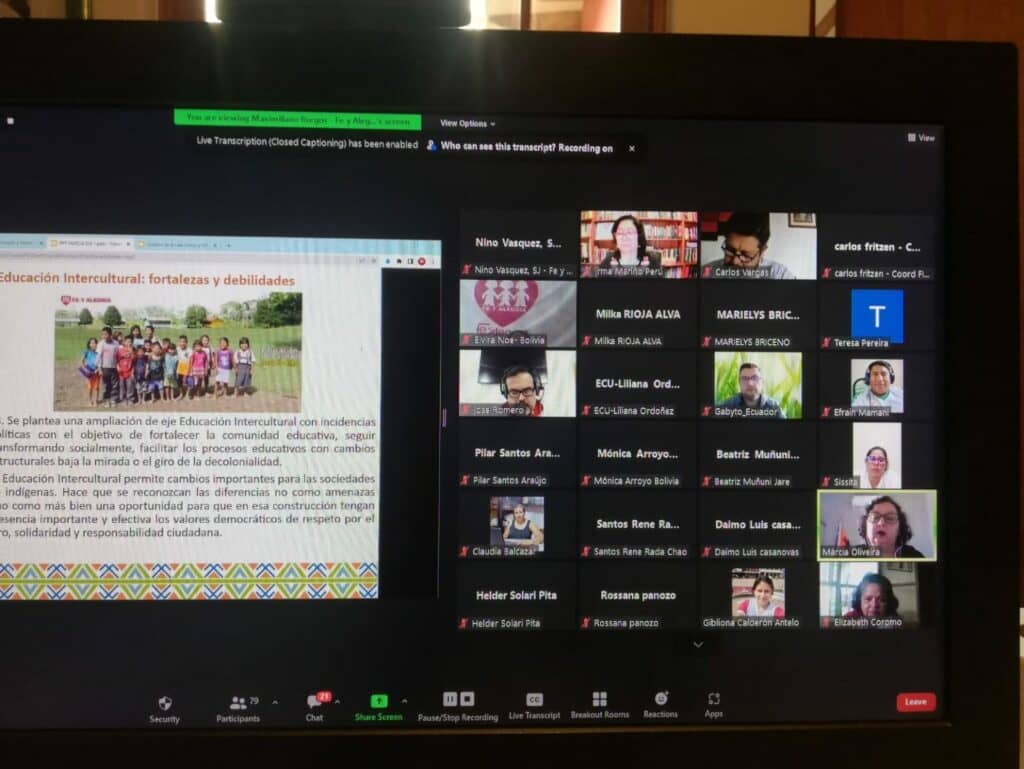Screen dimensions: 1024x769
Task: Click the muted mic icon beside Pilar Santos Araújo
Action: click(x=465, y=480)
